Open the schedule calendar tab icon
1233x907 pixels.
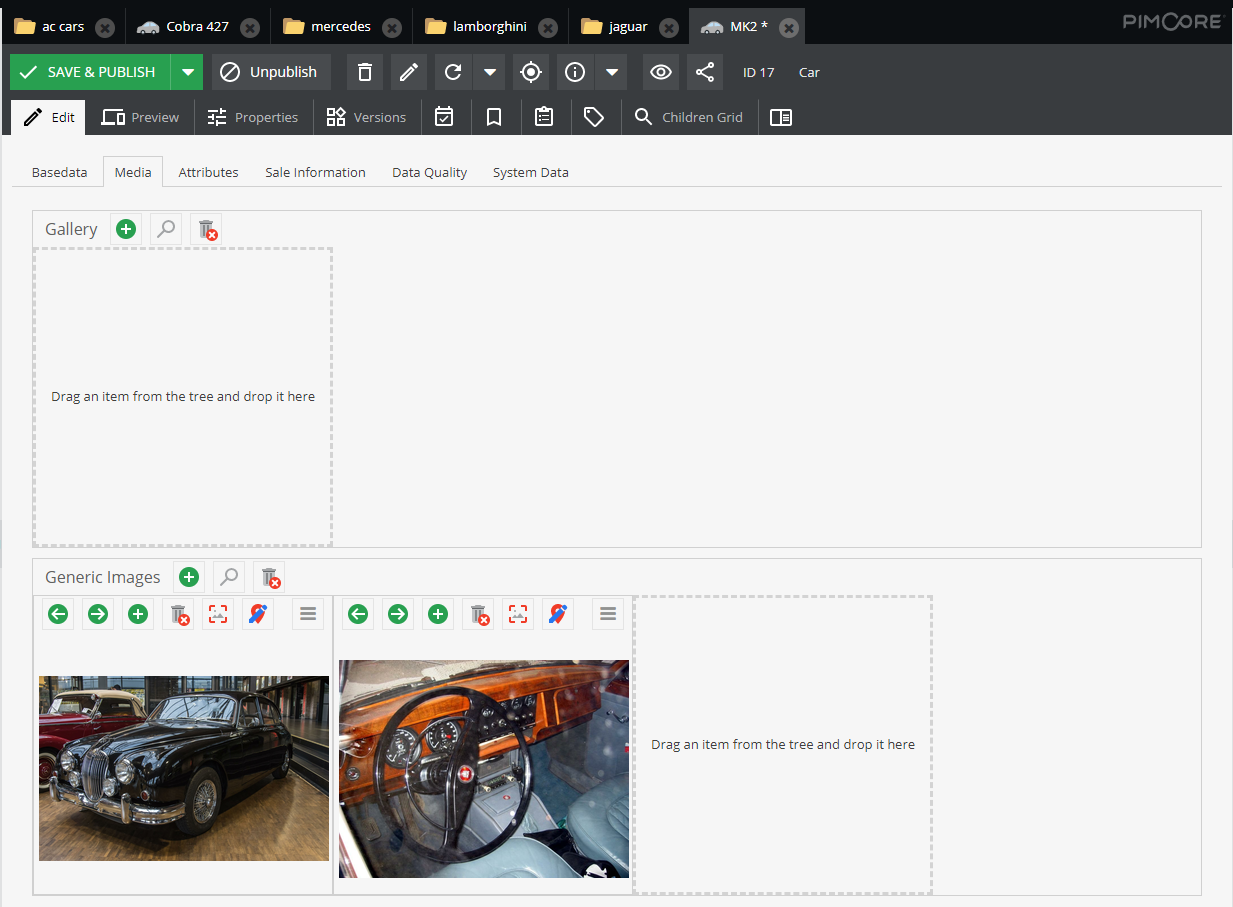click(444, 117)
